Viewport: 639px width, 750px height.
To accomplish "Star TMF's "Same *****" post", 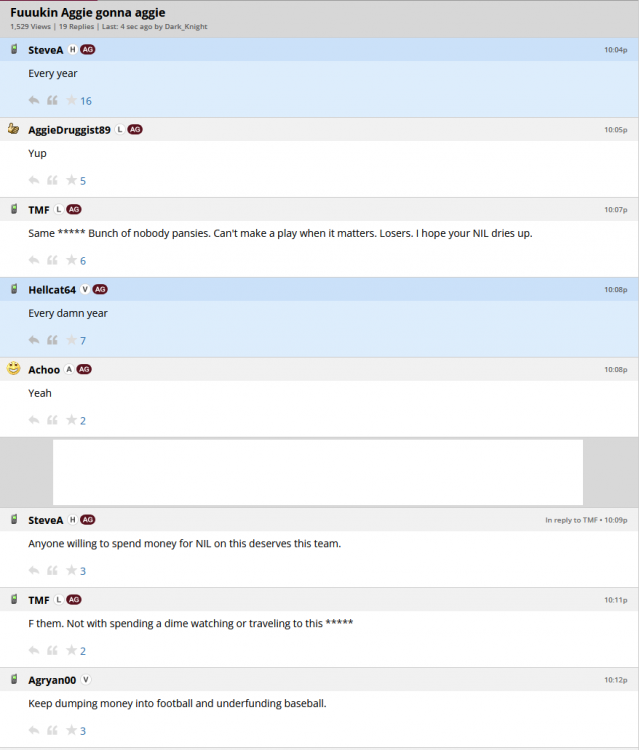I will [71, 260].
